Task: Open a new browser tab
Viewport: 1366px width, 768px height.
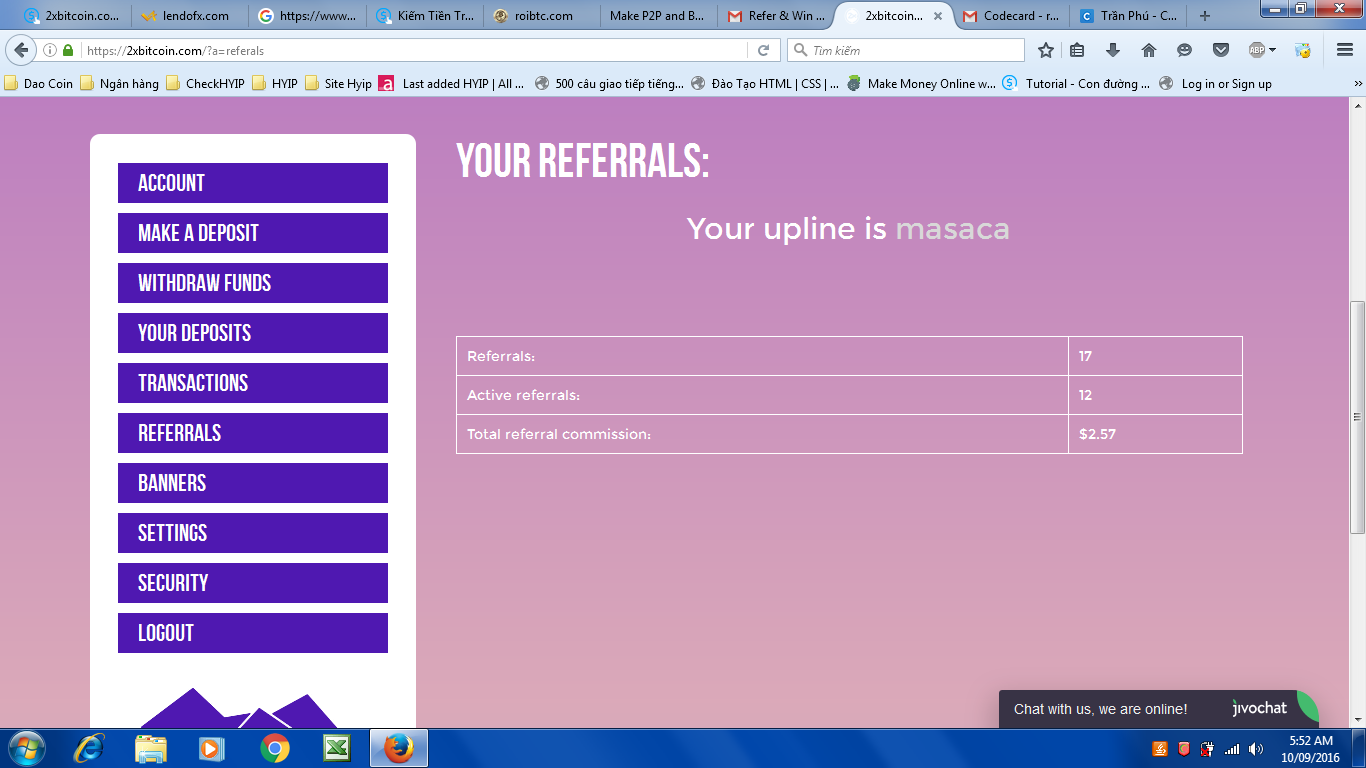Action: click(1205, 16)
